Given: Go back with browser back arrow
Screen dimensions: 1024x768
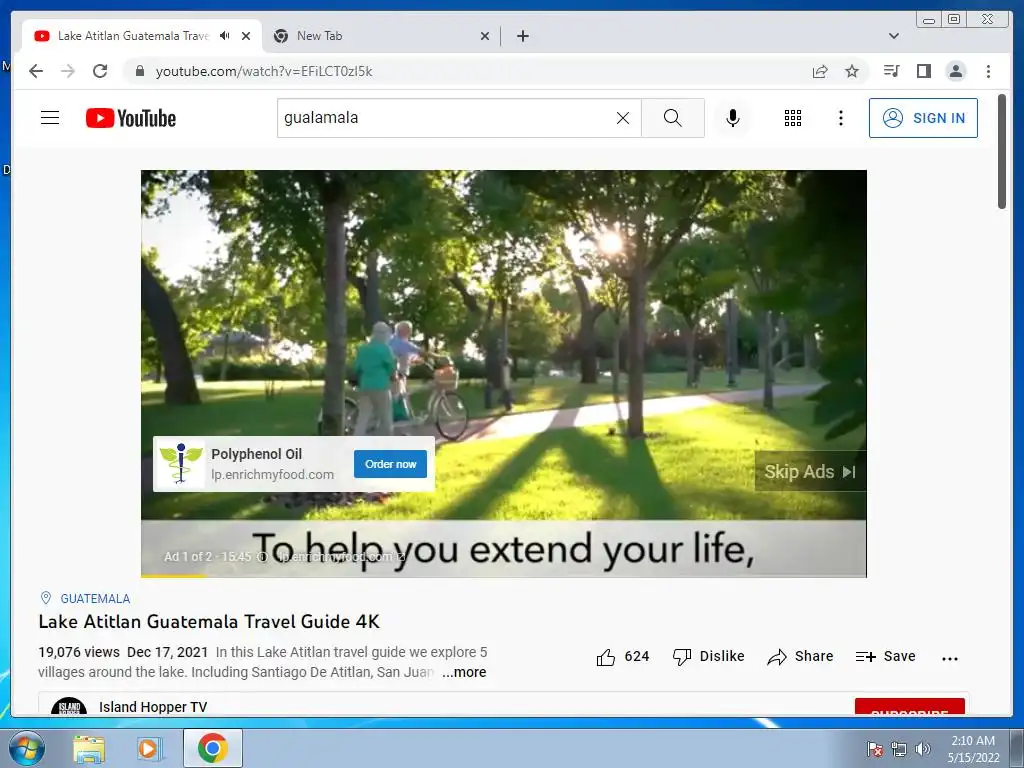Looking at the screenshot, I should tap(36, 71).
